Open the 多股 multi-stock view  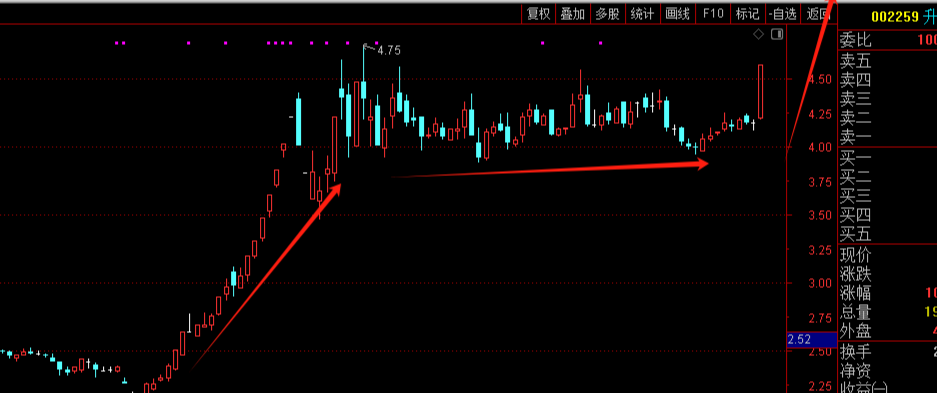tap(607, 14)
